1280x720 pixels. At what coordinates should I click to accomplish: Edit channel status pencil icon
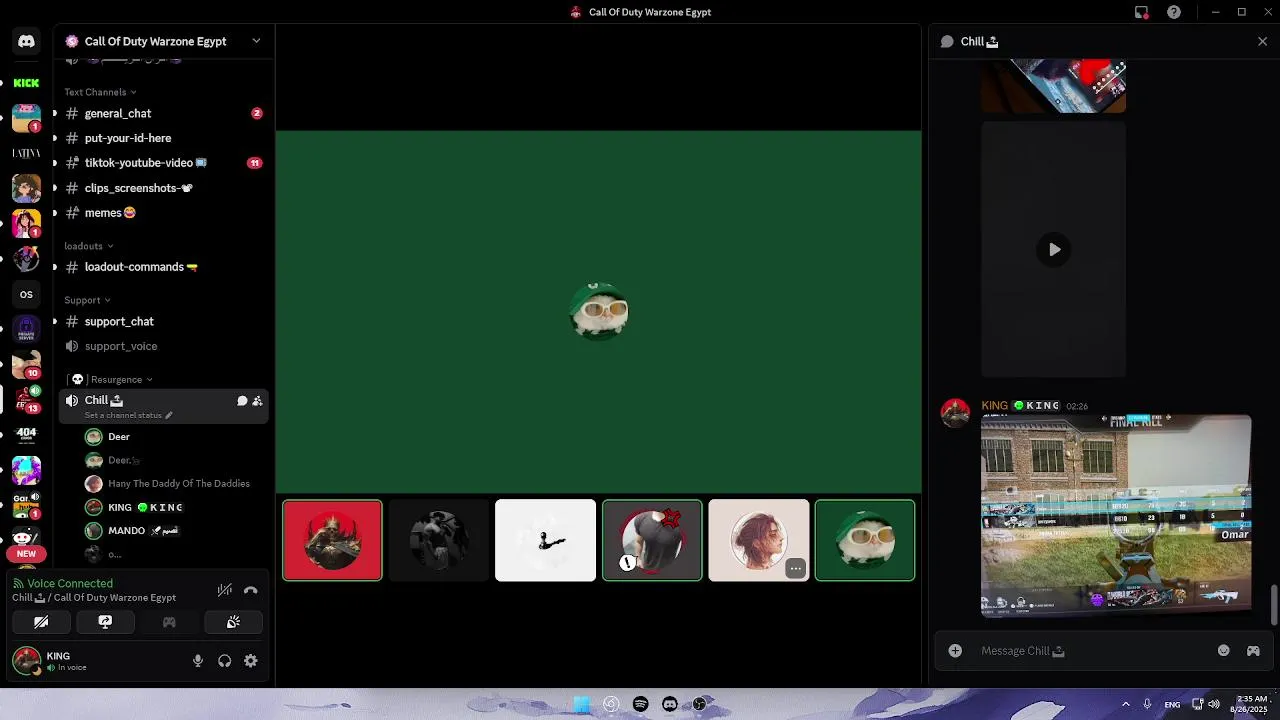pos(169,415)
